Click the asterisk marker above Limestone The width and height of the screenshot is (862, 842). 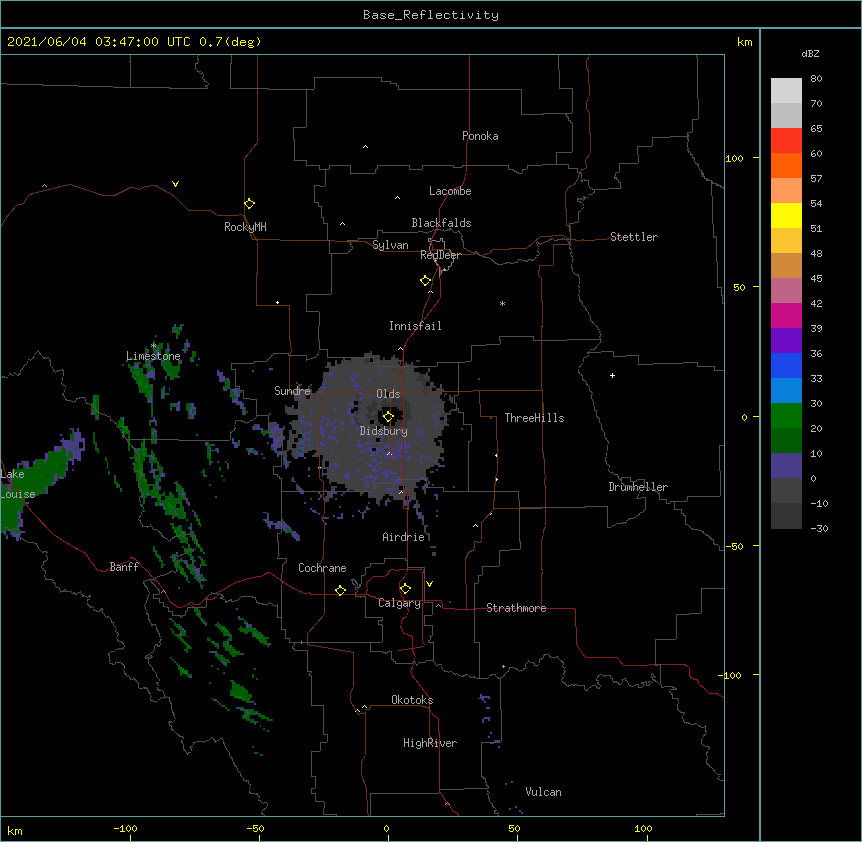154,346
